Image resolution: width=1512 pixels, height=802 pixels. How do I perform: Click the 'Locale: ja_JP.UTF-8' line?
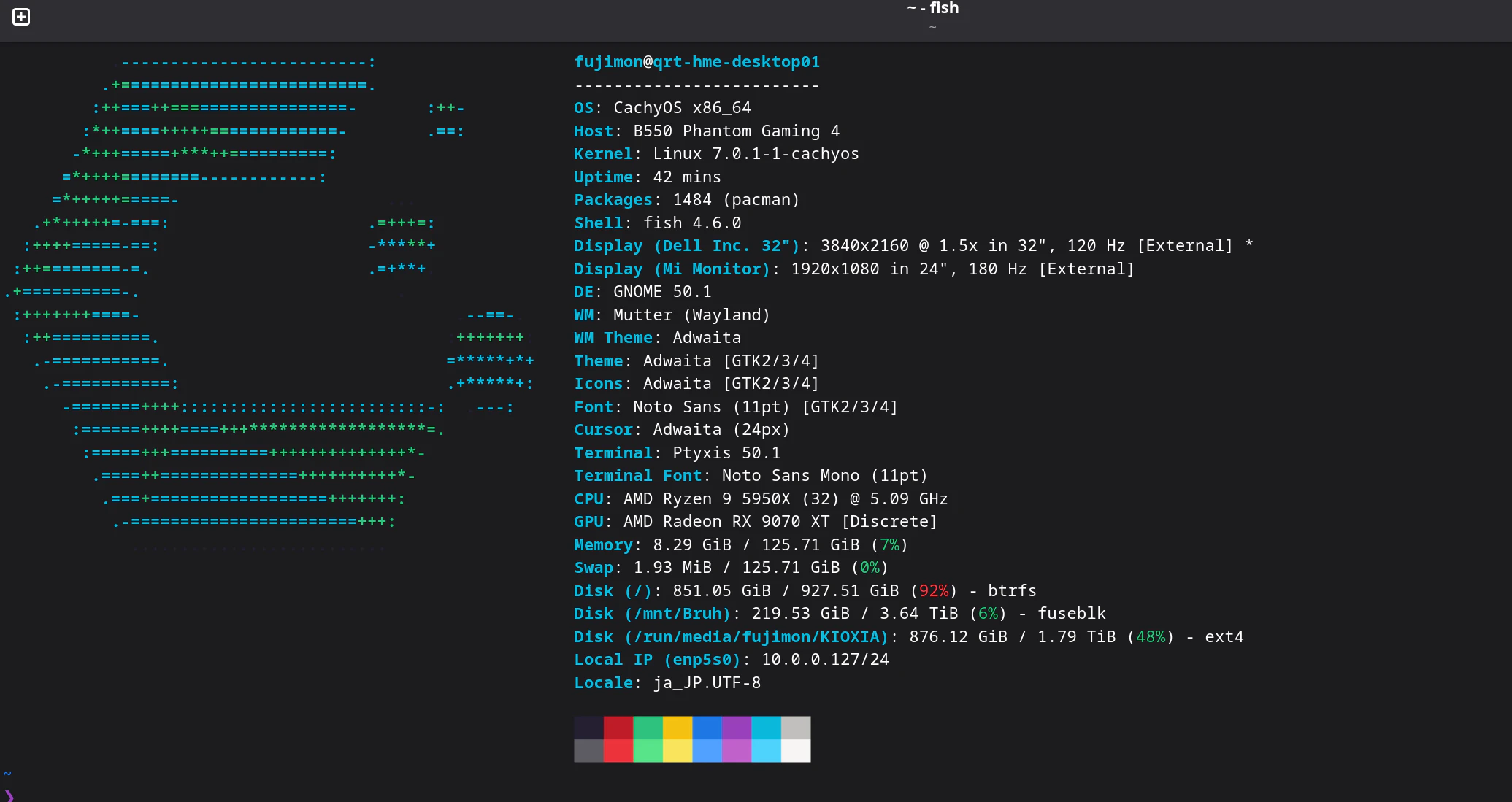click(667, 683)
